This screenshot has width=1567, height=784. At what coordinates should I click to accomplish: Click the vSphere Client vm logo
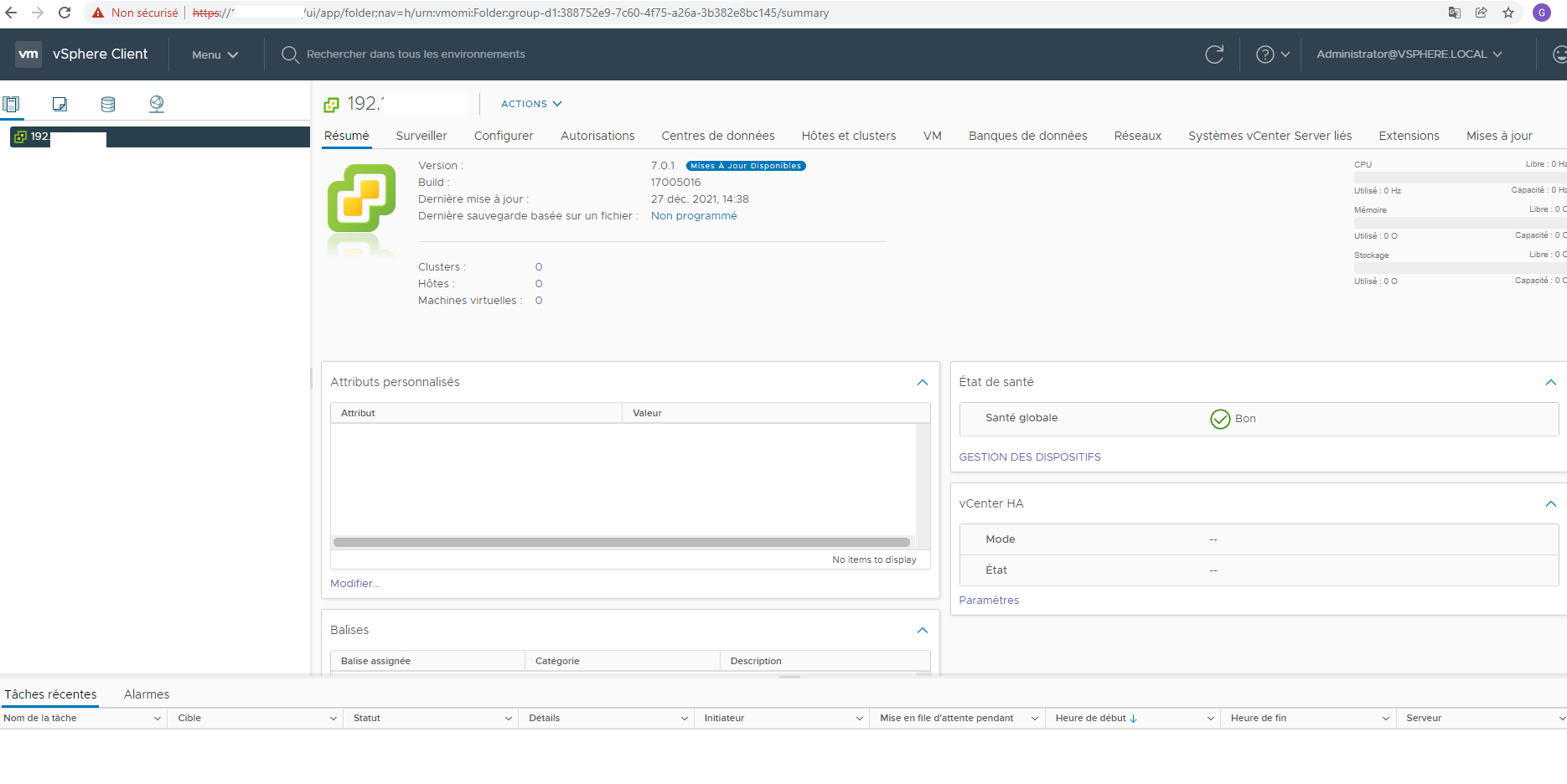28,54
